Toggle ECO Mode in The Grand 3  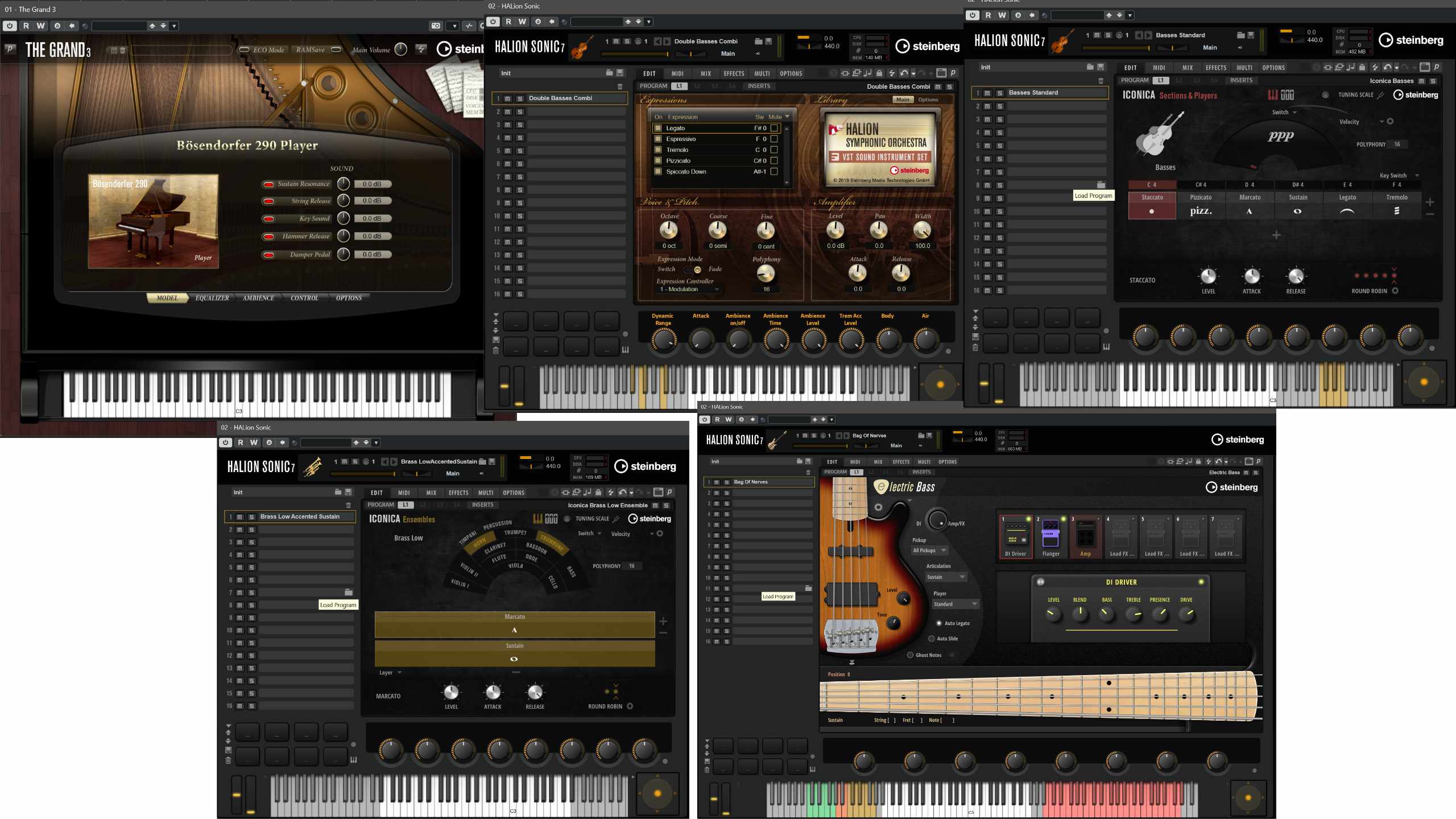pyautogui.click(x=244, y=50)
